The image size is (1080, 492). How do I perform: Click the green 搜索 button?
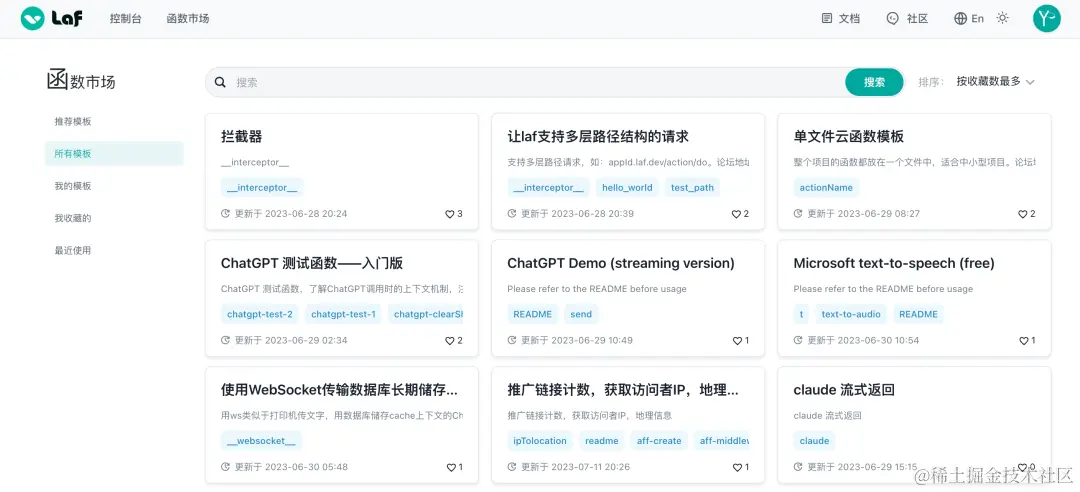[874, 82]
